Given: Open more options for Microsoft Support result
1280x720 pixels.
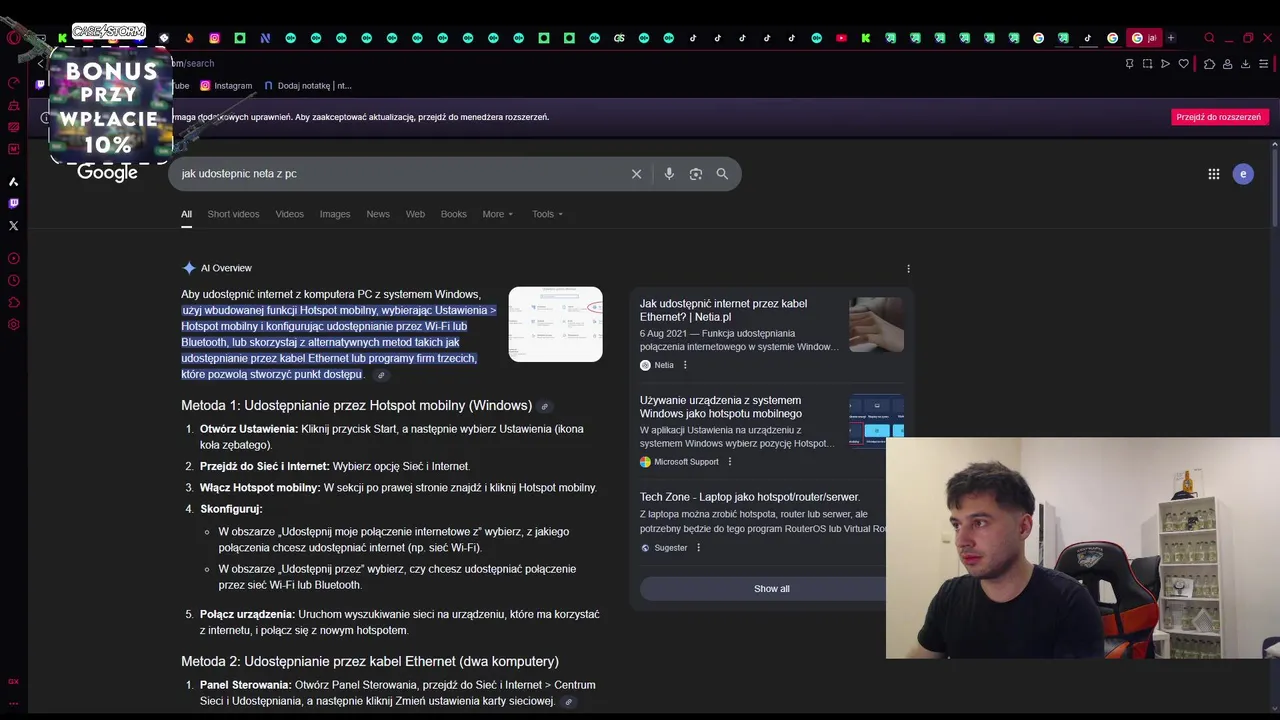Looking at the screenshot, I should point(730,462).
